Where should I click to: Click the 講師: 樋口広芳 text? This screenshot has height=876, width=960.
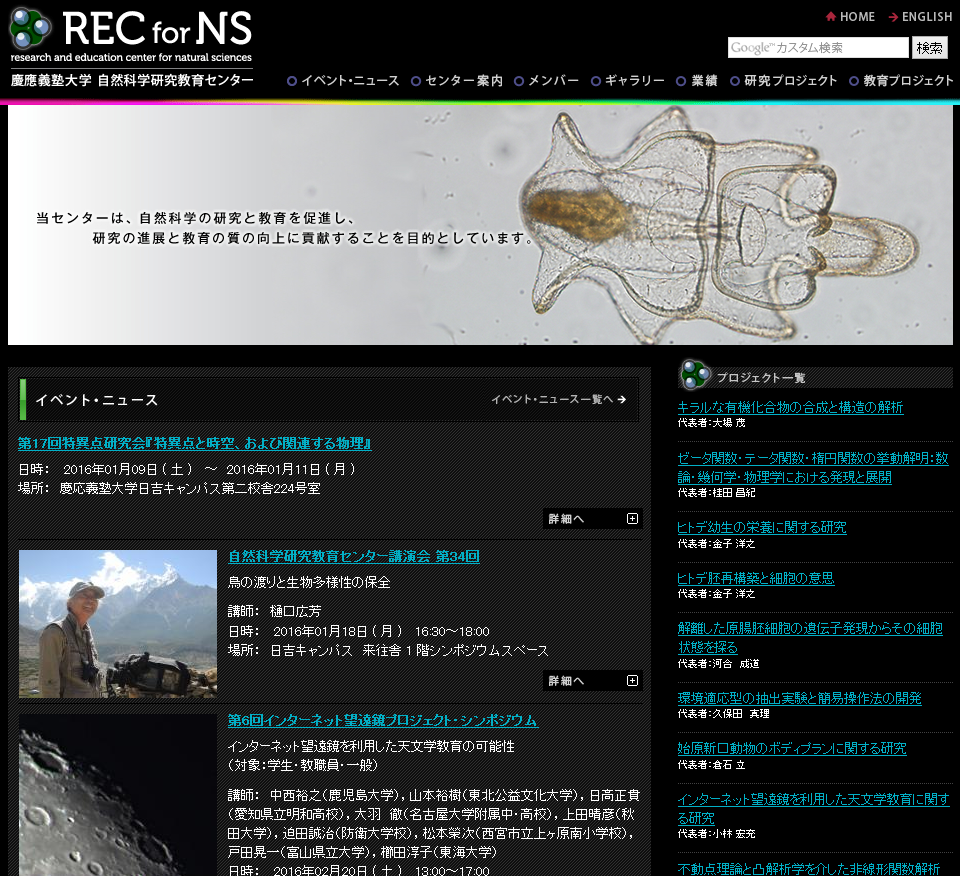(274, 611)
